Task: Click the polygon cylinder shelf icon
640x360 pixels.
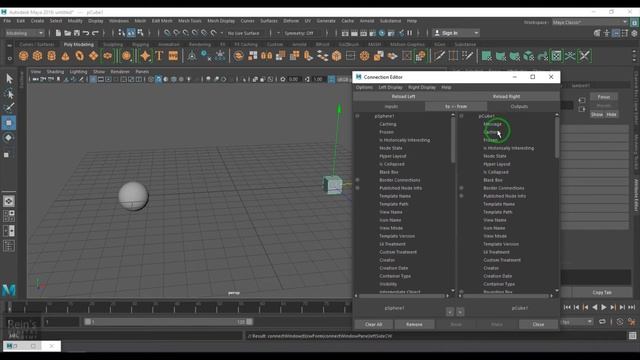Action: (x=51, y=56)
